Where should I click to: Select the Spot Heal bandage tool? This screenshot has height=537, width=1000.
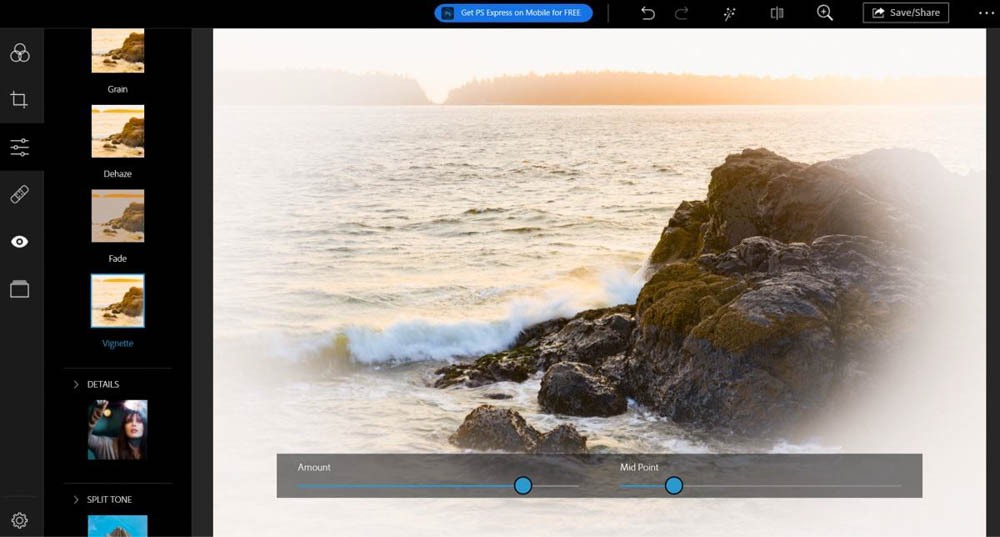(x=20, y=195)
